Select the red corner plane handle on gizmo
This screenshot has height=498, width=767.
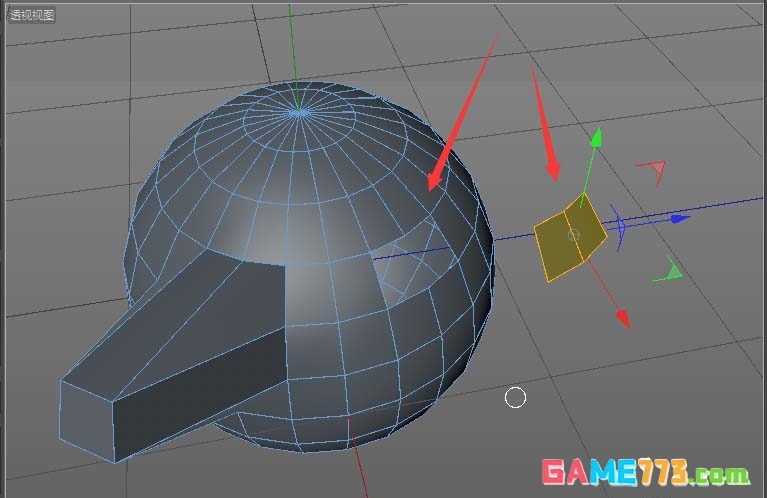click(x=653, y=172)
